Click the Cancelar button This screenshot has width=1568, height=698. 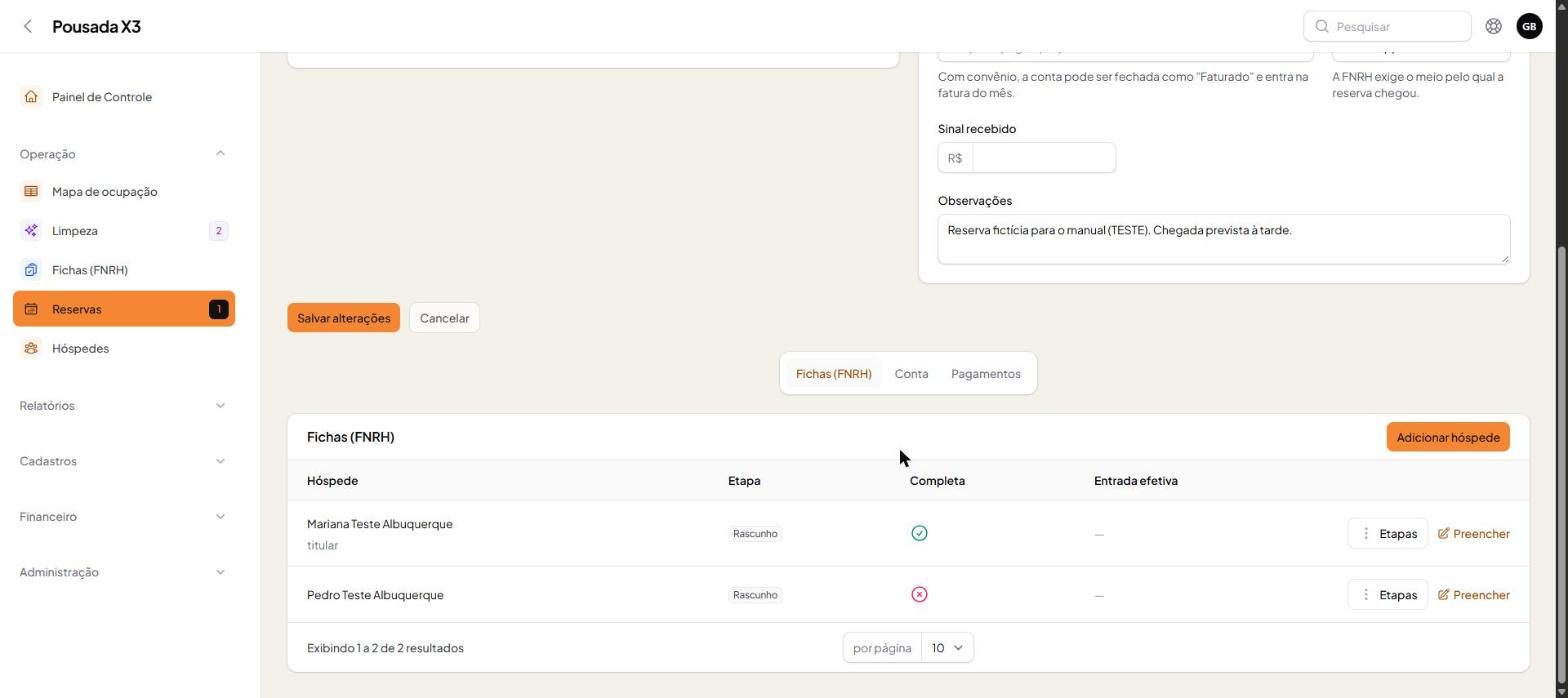pyautogui.click(x=444, y=318)
